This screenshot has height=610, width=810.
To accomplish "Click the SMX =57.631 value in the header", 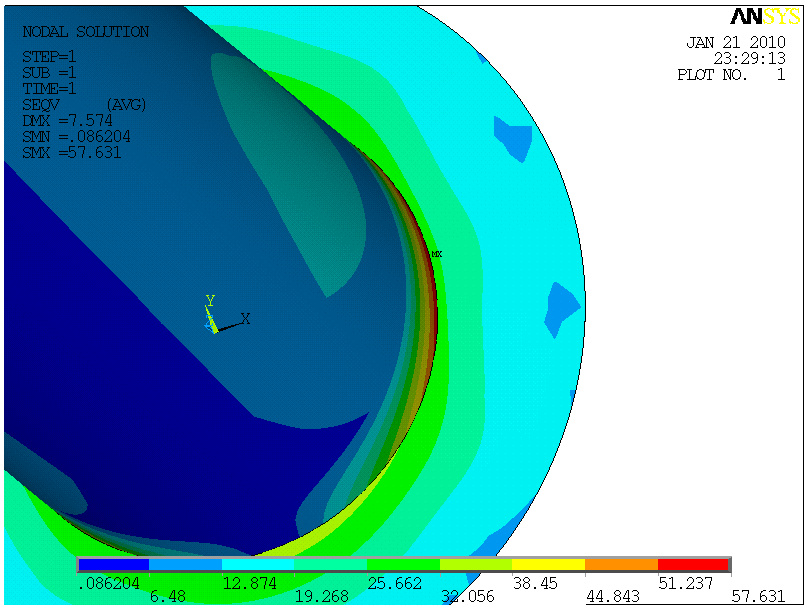I will pyautogui.click(x=72, y=152).
